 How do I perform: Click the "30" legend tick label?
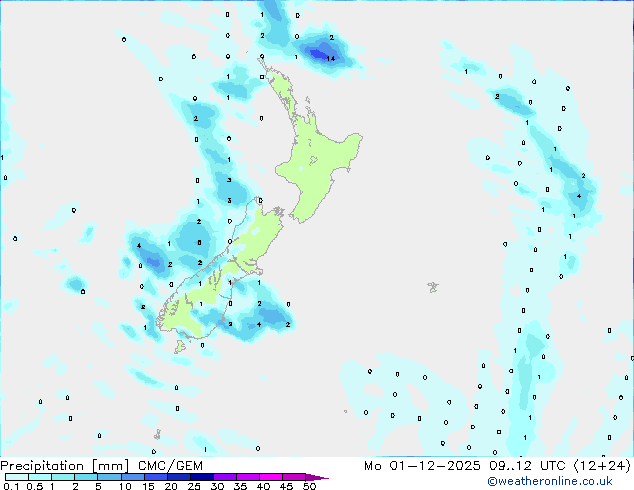point(217,486)
